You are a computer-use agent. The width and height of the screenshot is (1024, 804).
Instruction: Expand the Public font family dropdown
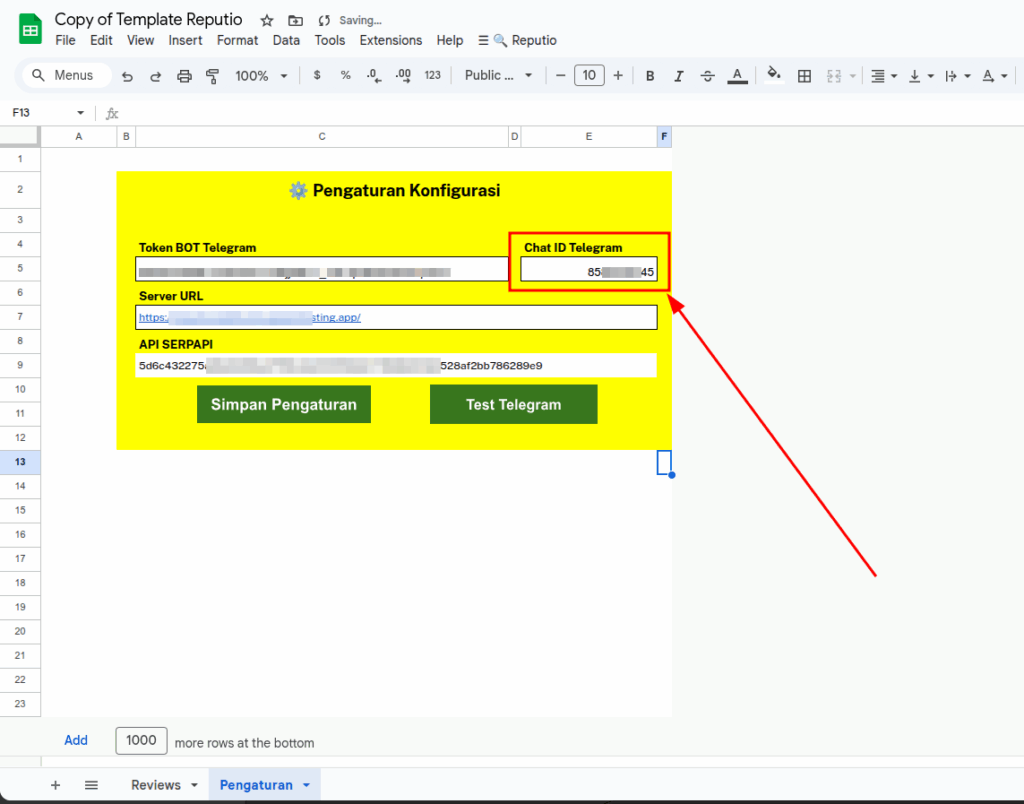[499, 76]
